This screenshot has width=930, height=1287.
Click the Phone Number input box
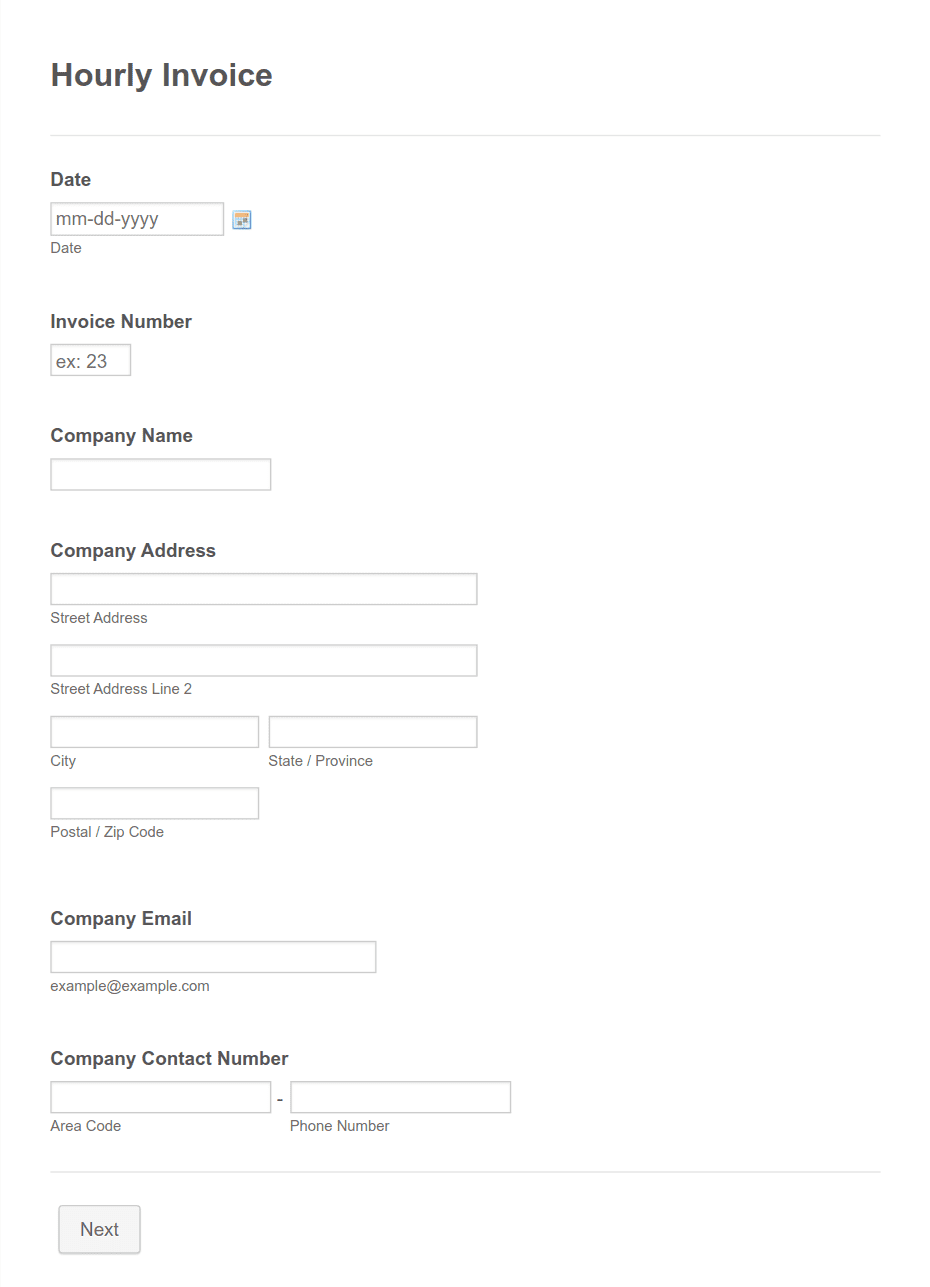pos(400,1097)
